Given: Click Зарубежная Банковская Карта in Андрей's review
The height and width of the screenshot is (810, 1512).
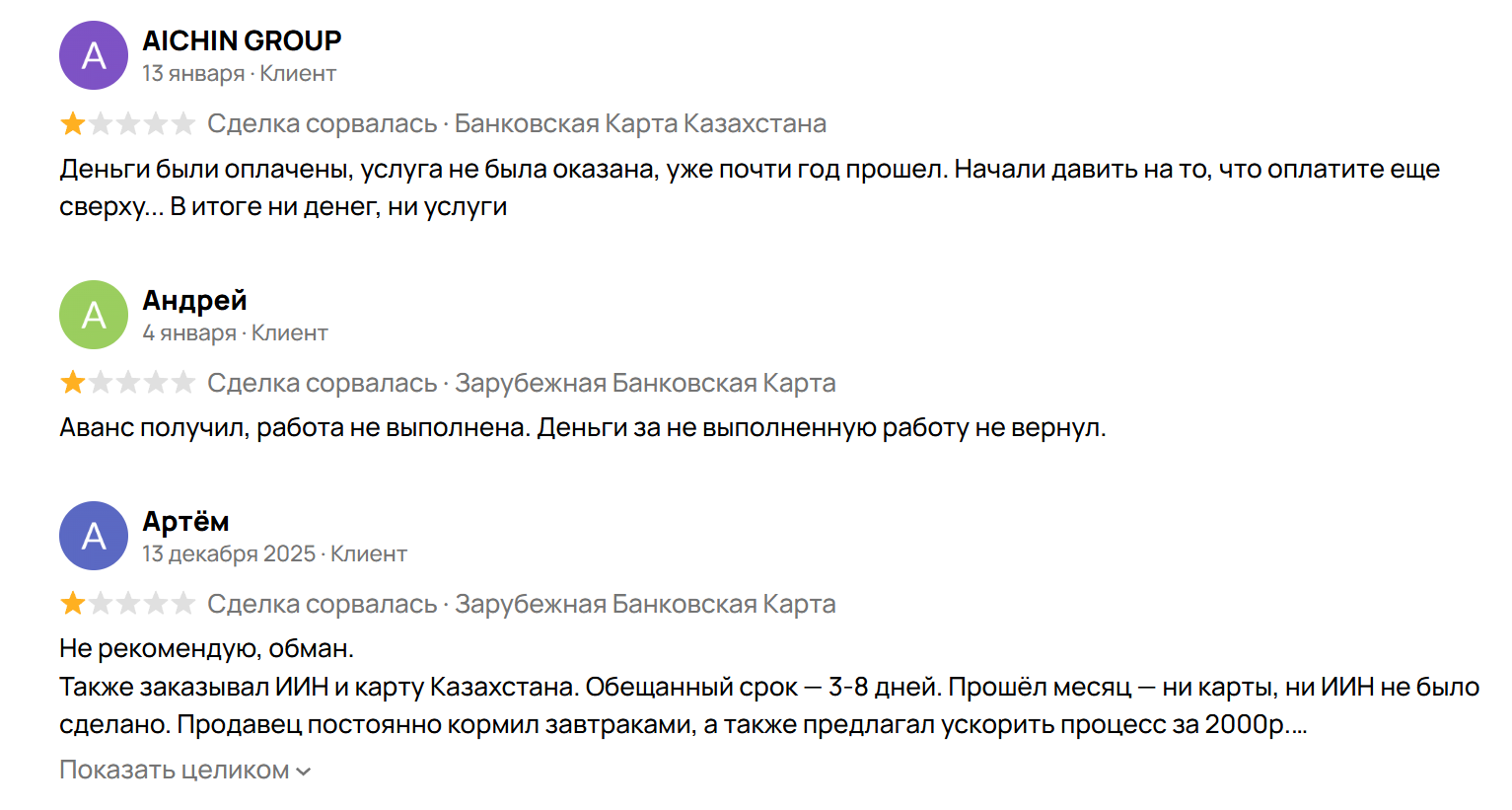Looking at the screenshot, I should click(645, 383).
